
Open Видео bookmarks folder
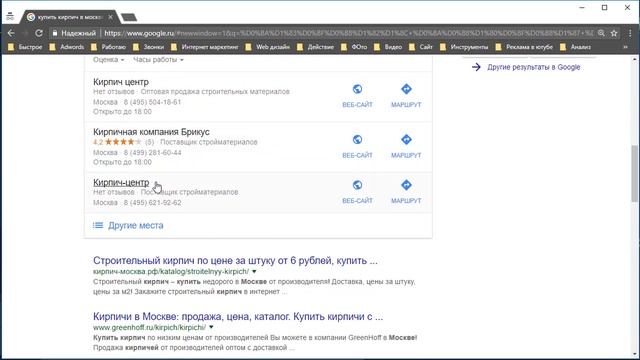[388, 47]
